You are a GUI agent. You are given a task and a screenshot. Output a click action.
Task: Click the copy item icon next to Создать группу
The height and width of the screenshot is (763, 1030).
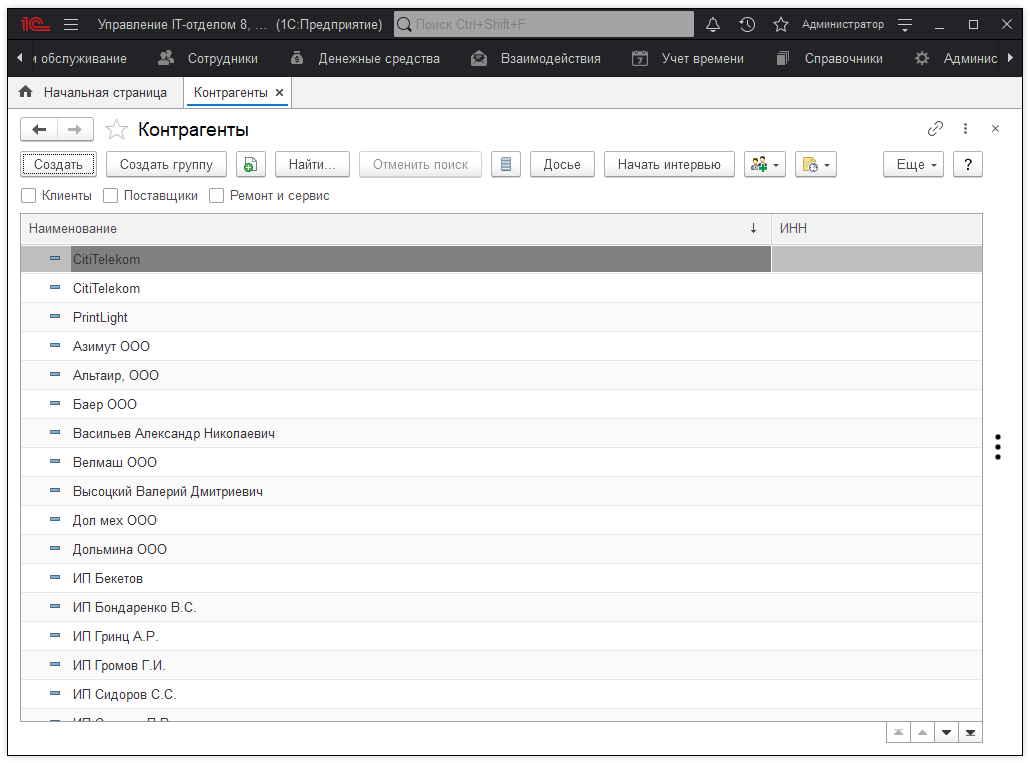click(251, 165)
